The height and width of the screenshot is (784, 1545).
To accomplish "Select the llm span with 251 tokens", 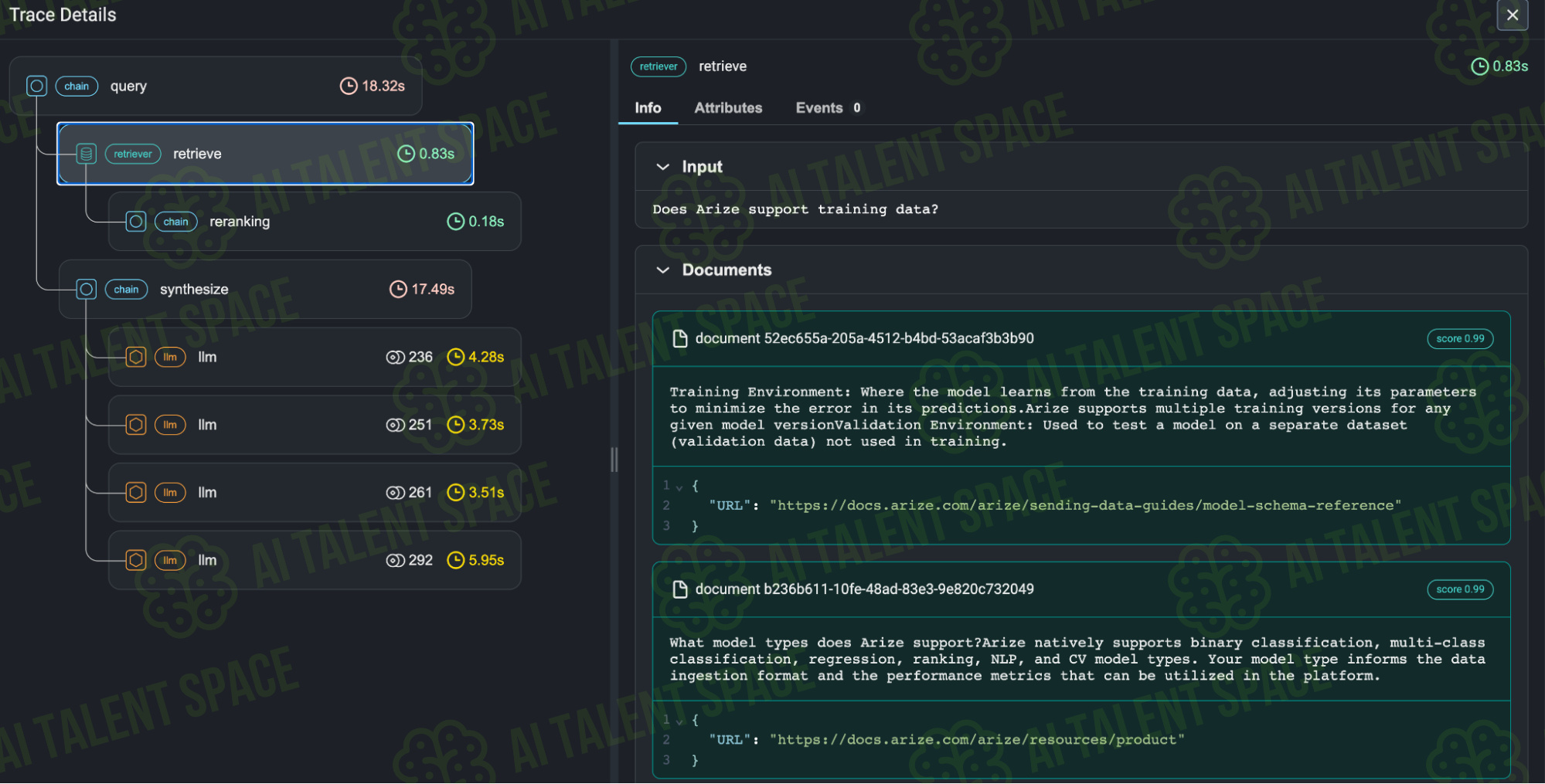I will point(315,425).
